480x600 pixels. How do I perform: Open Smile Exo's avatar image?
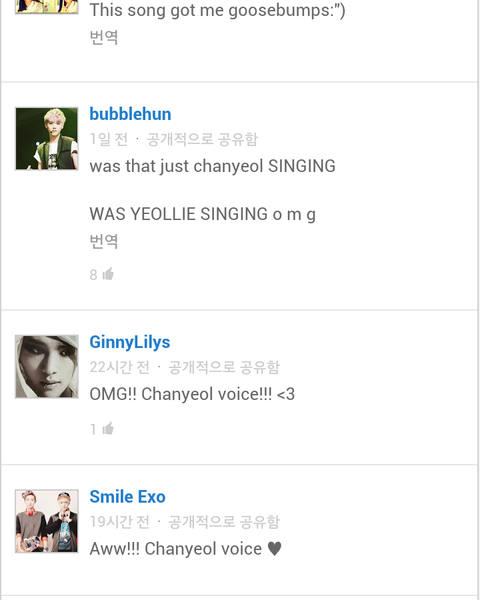[47, 521]
